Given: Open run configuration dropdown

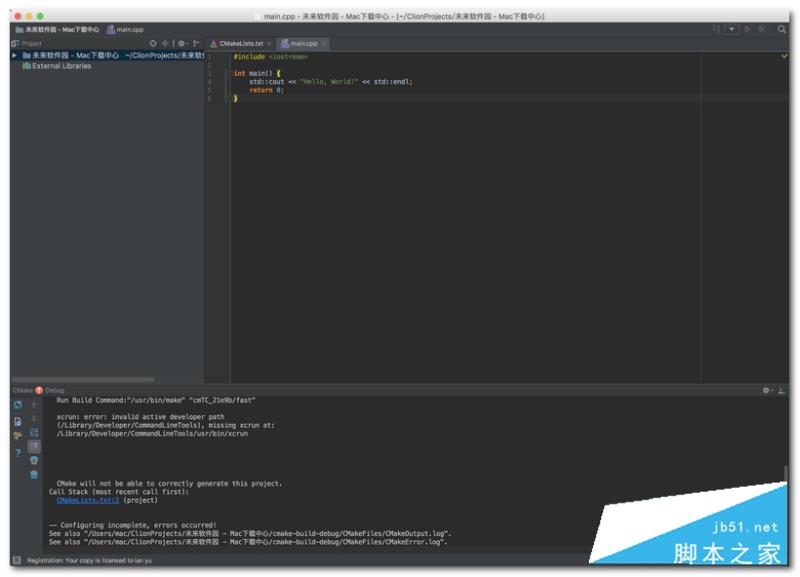Looking at the screenshot, I should (x=732, y=29).
